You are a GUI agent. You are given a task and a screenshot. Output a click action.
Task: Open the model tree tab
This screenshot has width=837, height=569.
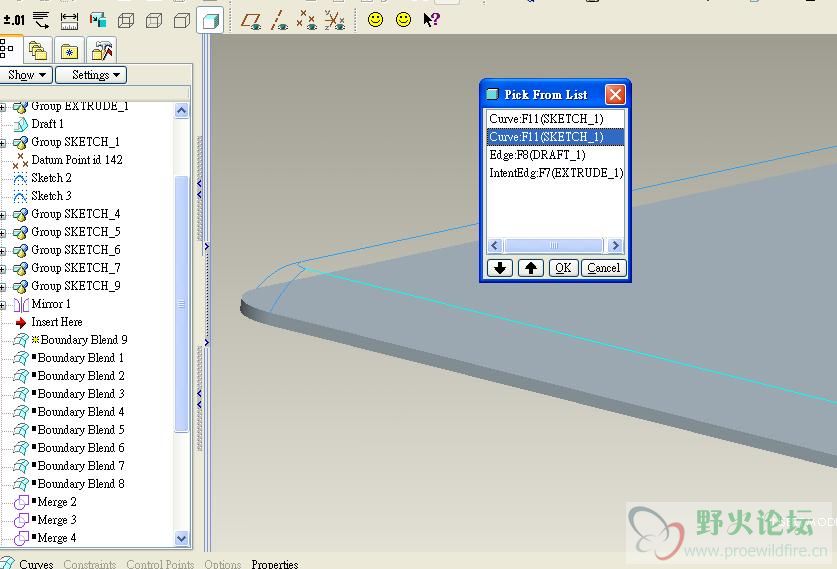pyautogui.click(x=8, y=49)
